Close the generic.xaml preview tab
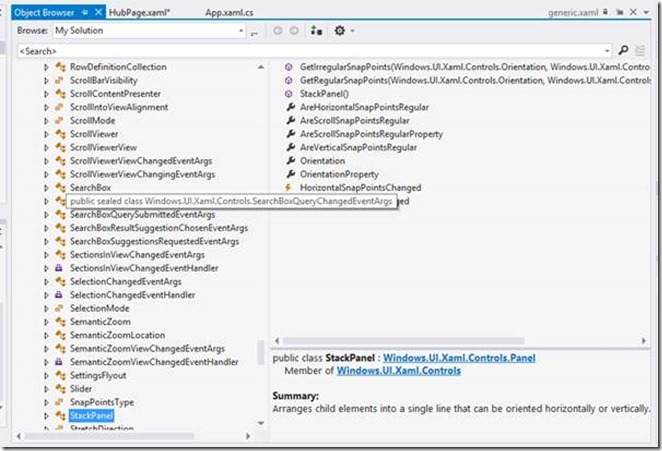The height and width of the screenshot is (451, 662). pos(633,12)
